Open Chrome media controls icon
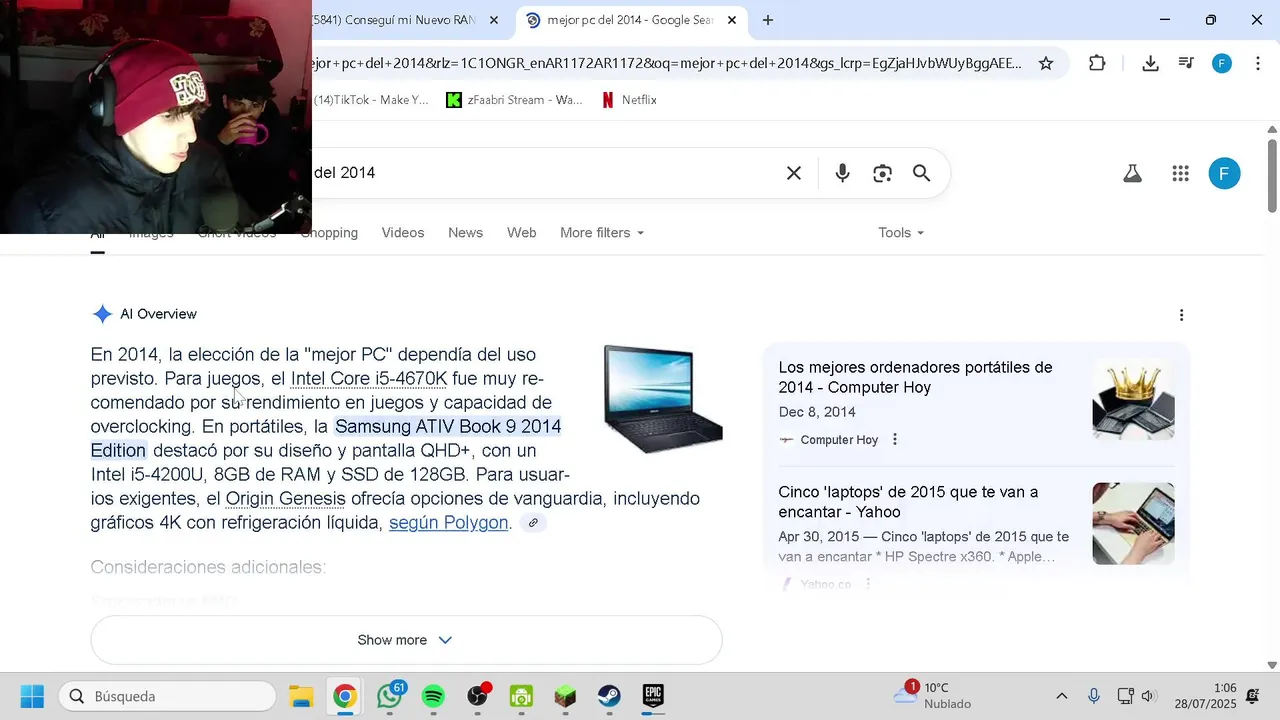Image resolution: width=1280 pixels, height=720 pixels. (x=1186, y=63)
